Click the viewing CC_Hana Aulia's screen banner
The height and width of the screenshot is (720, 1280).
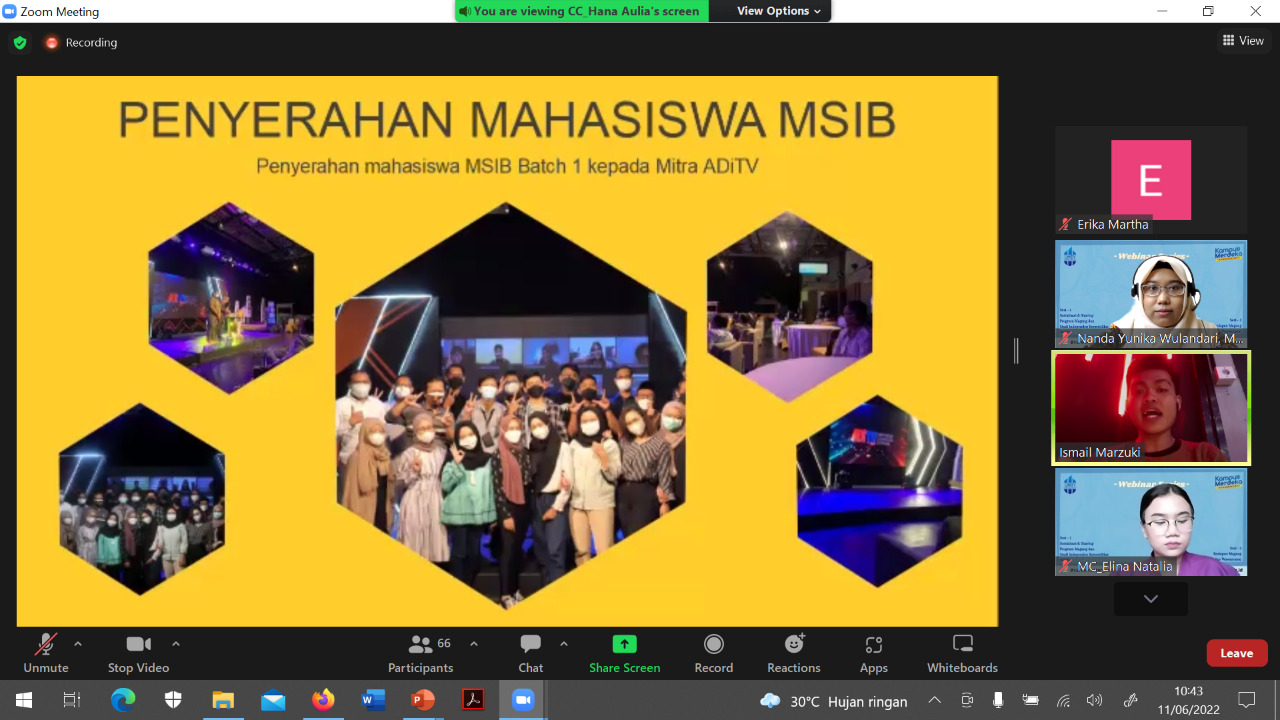(581, 11)
